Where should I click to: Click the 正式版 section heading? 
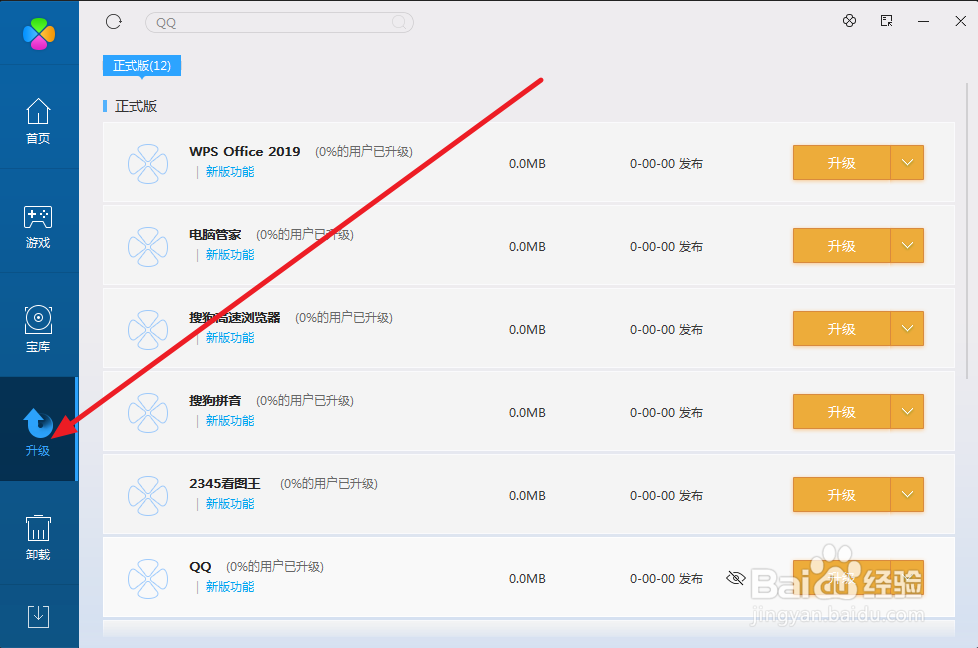point(136,106)
